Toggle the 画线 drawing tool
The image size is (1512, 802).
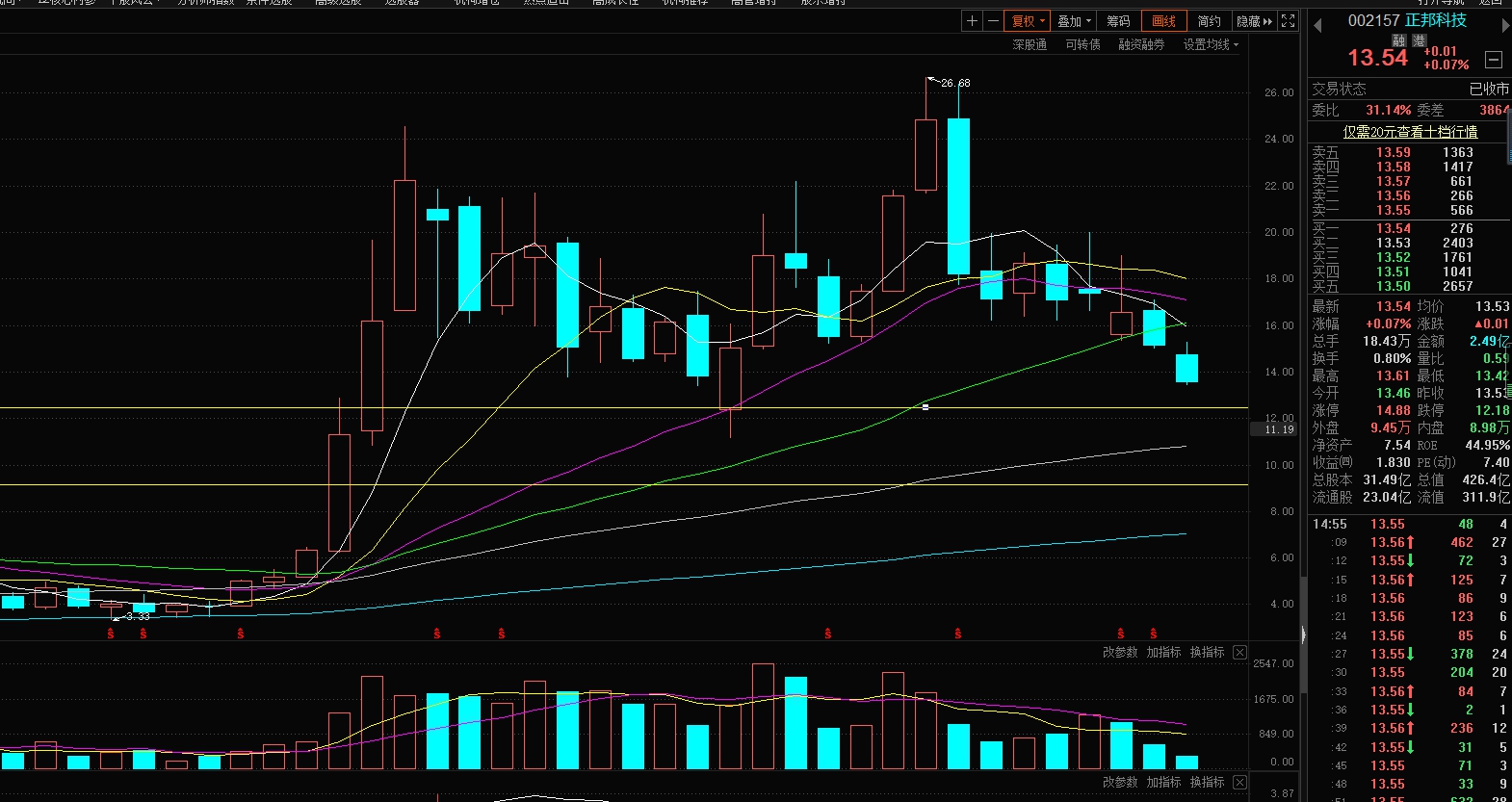(1164, 21)
